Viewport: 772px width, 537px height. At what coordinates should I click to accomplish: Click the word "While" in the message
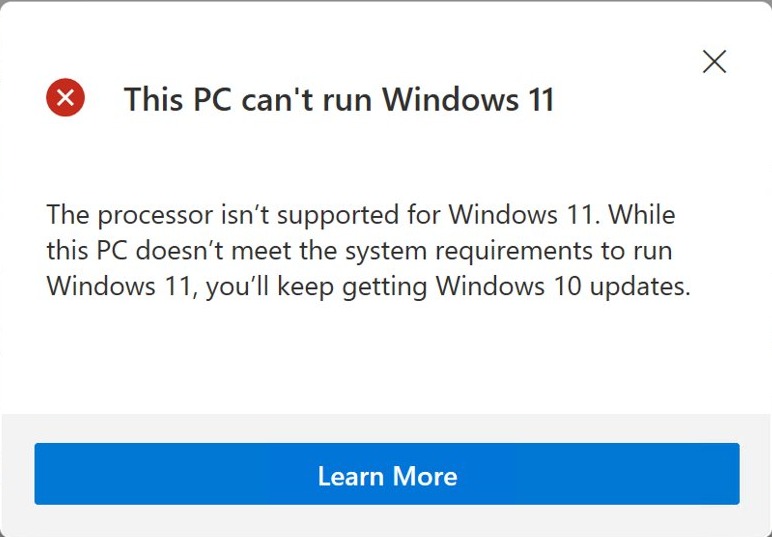[x=677, y=215]
